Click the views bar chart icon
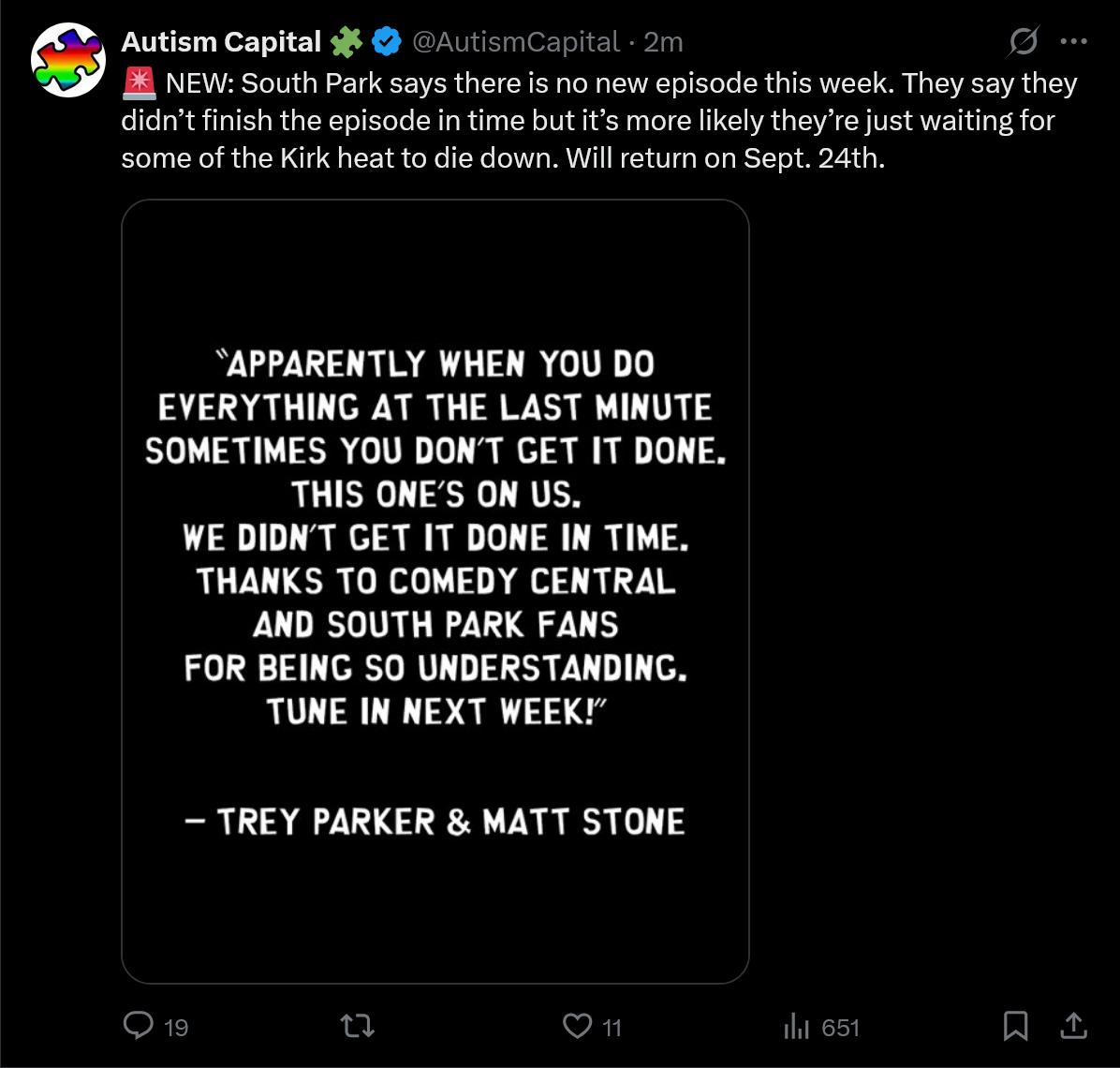This screenshot has height=1068, width=1120. tap(796, 1026)
